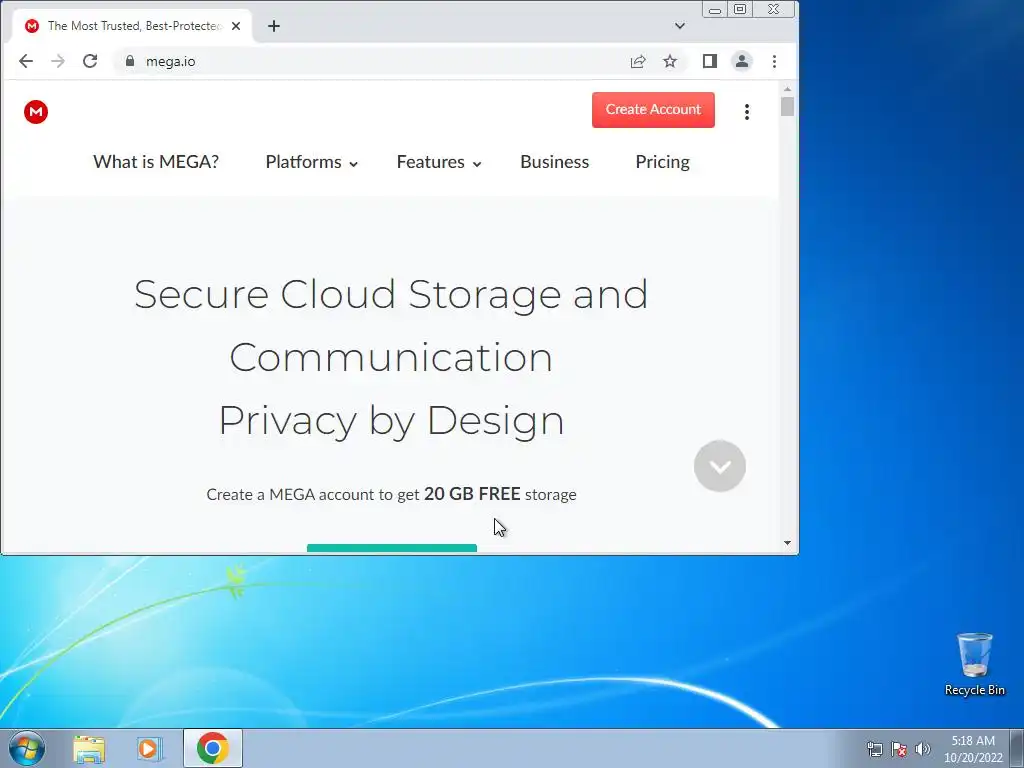Click the browser forward arrow
This screenshot has height=768, width=1024.
58,61
